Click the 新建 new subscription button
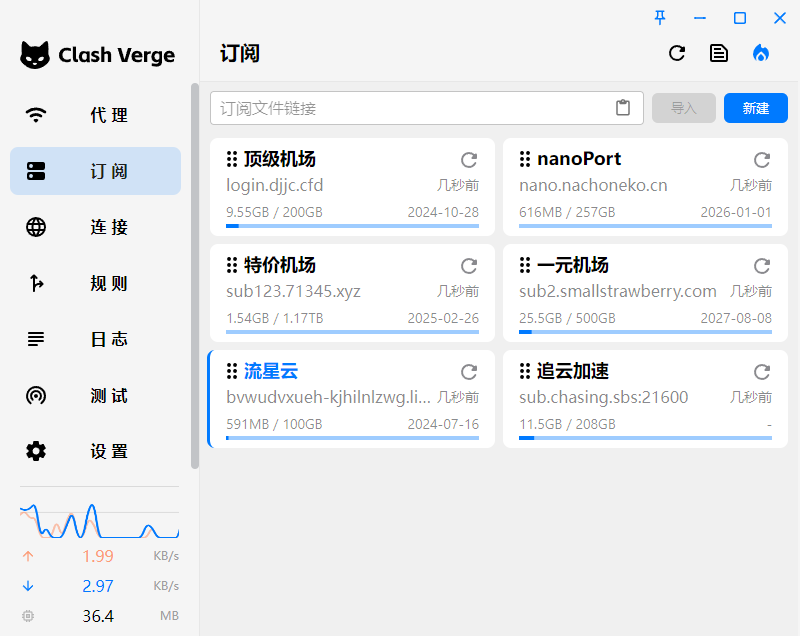This screenshot has width=800, height=636. [x=756, y=108]
